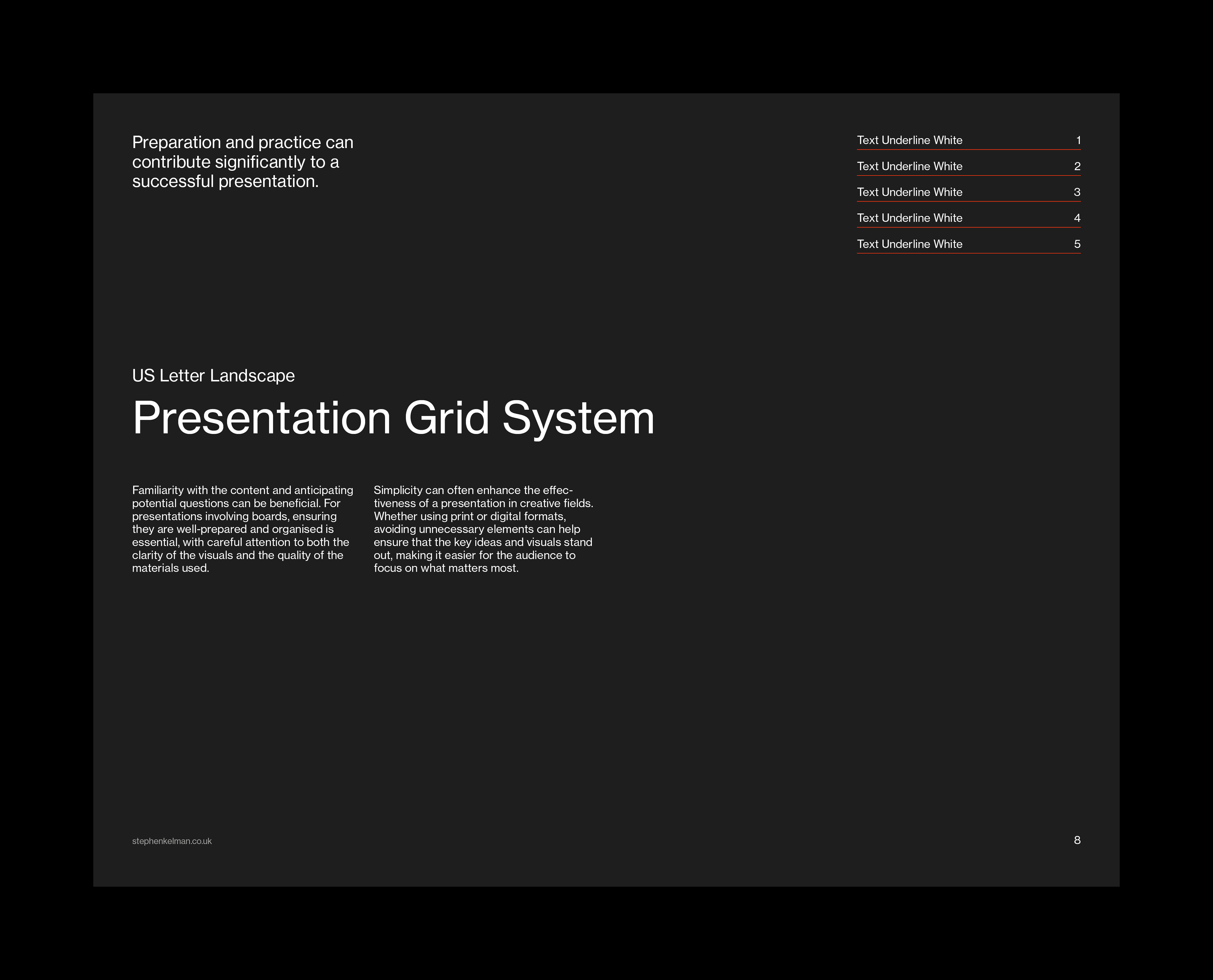
Task: Click red underline beneath first list entry
Action: click(968, 150)
